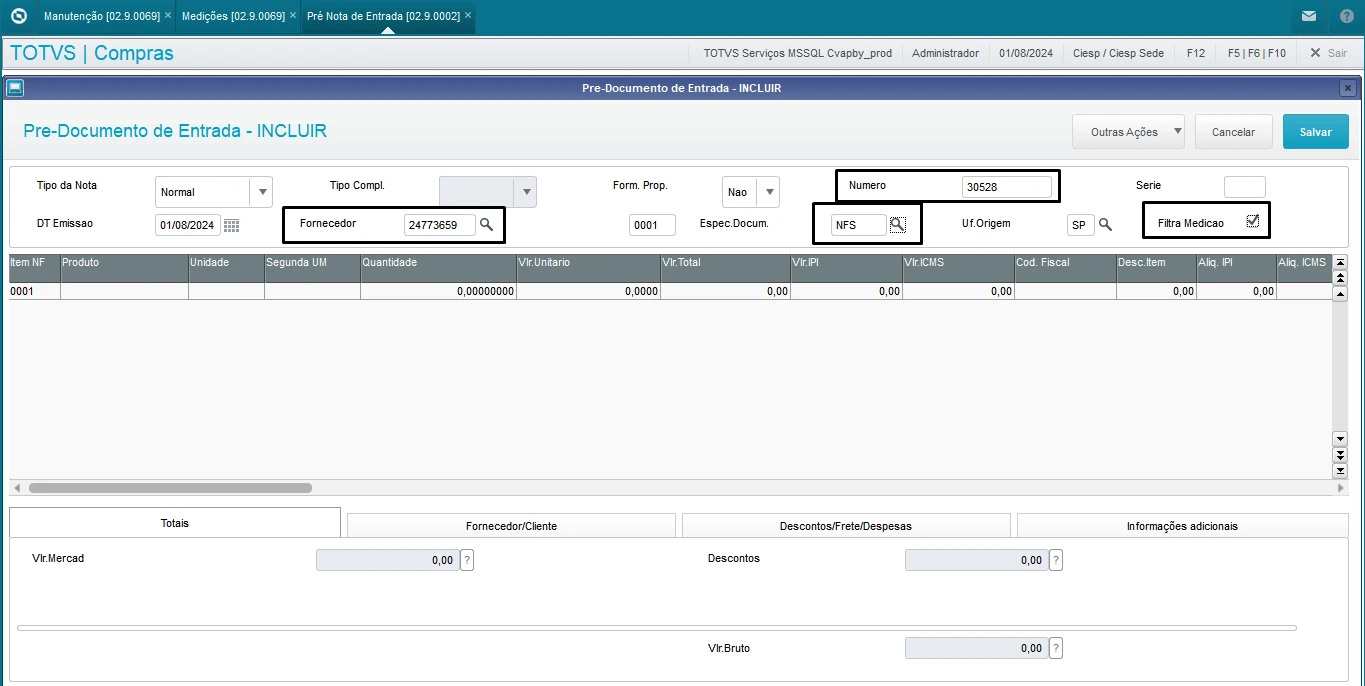Open calendar picker next to DT Emissao

click(x=231, y=226)
